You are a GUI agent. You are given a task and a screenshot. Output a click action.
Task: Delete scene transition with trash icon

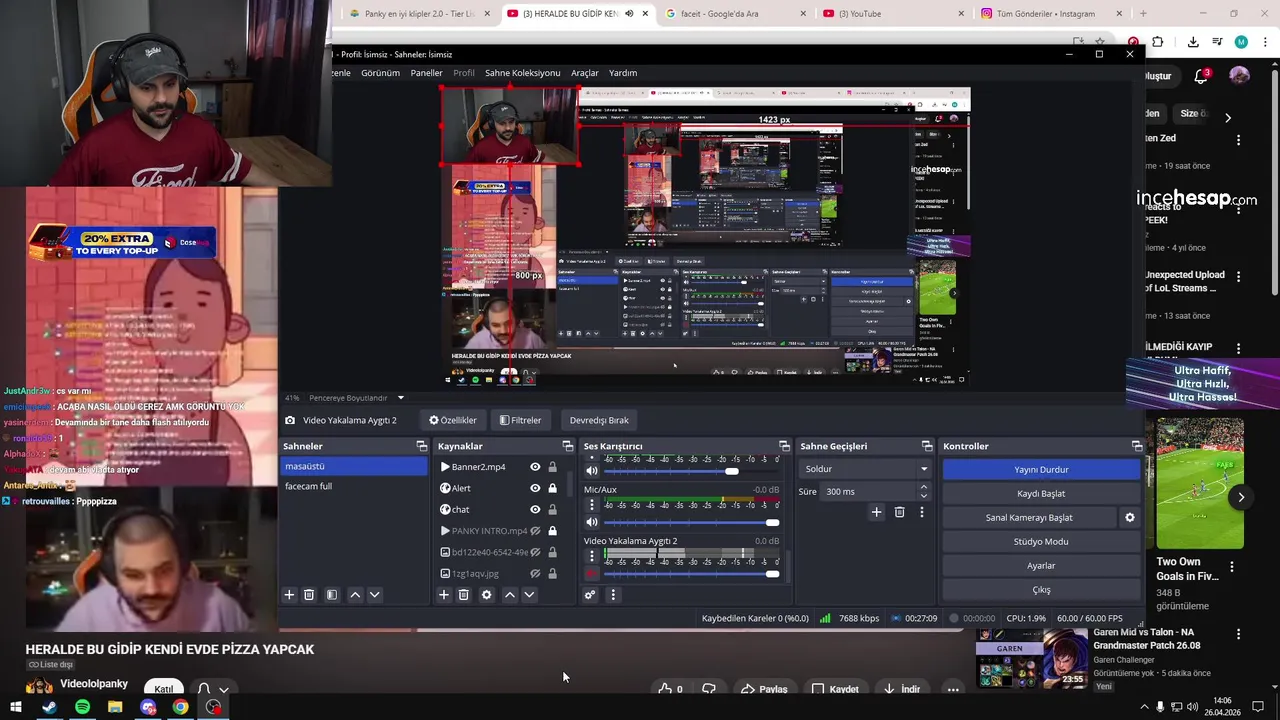(899, 512)
